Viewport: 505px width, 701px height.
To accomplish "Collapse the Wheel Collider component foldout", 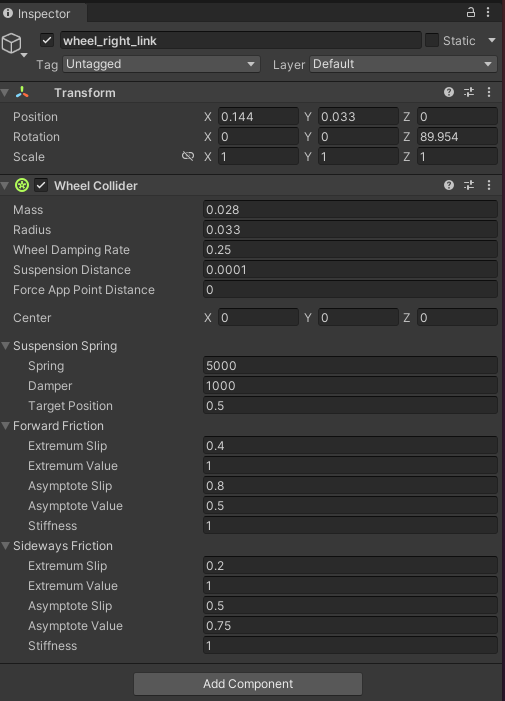I will tap(5, 186).
